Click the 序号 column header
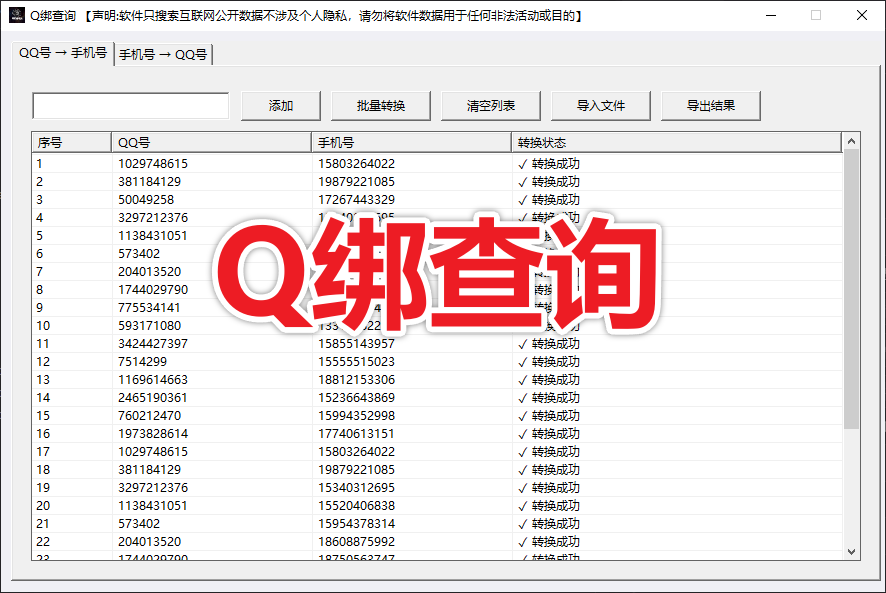This screenshot has height=593, width=886. (70, 141)
